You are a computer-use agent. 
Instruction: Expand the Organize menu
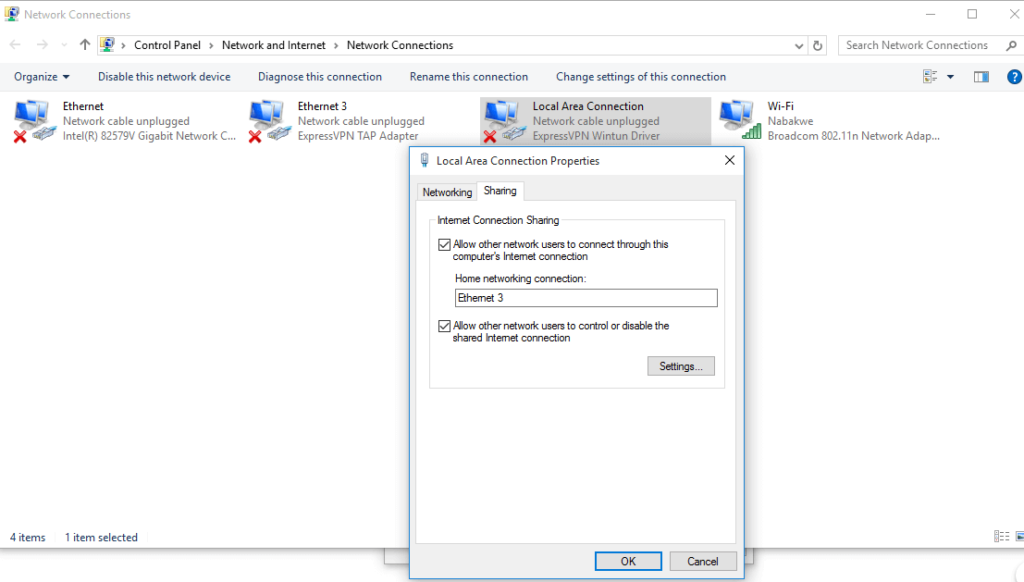(x=42, y=77)
